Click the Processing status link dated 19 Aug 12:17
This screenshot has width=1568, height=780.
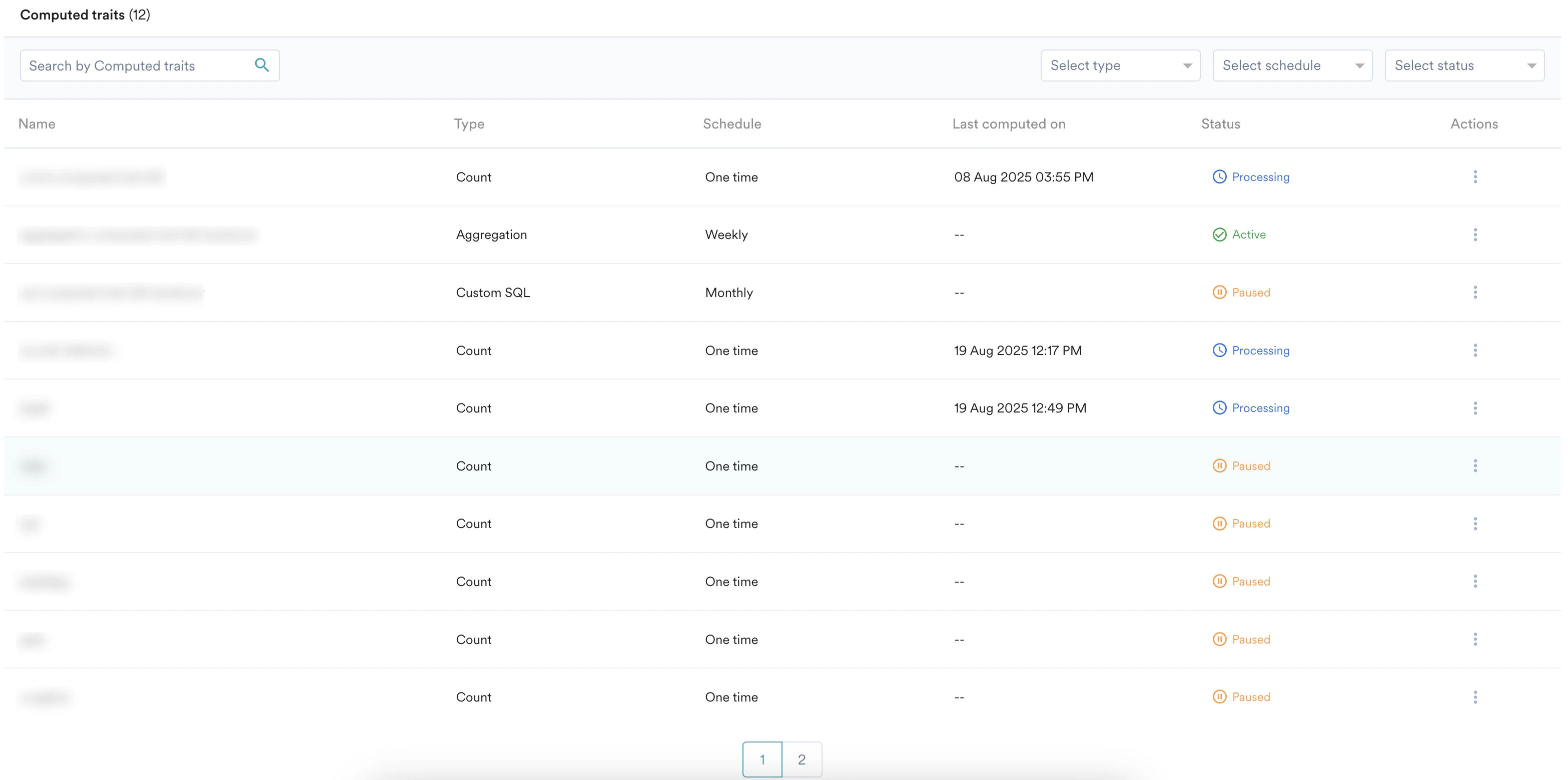(x=1260, y=350)
